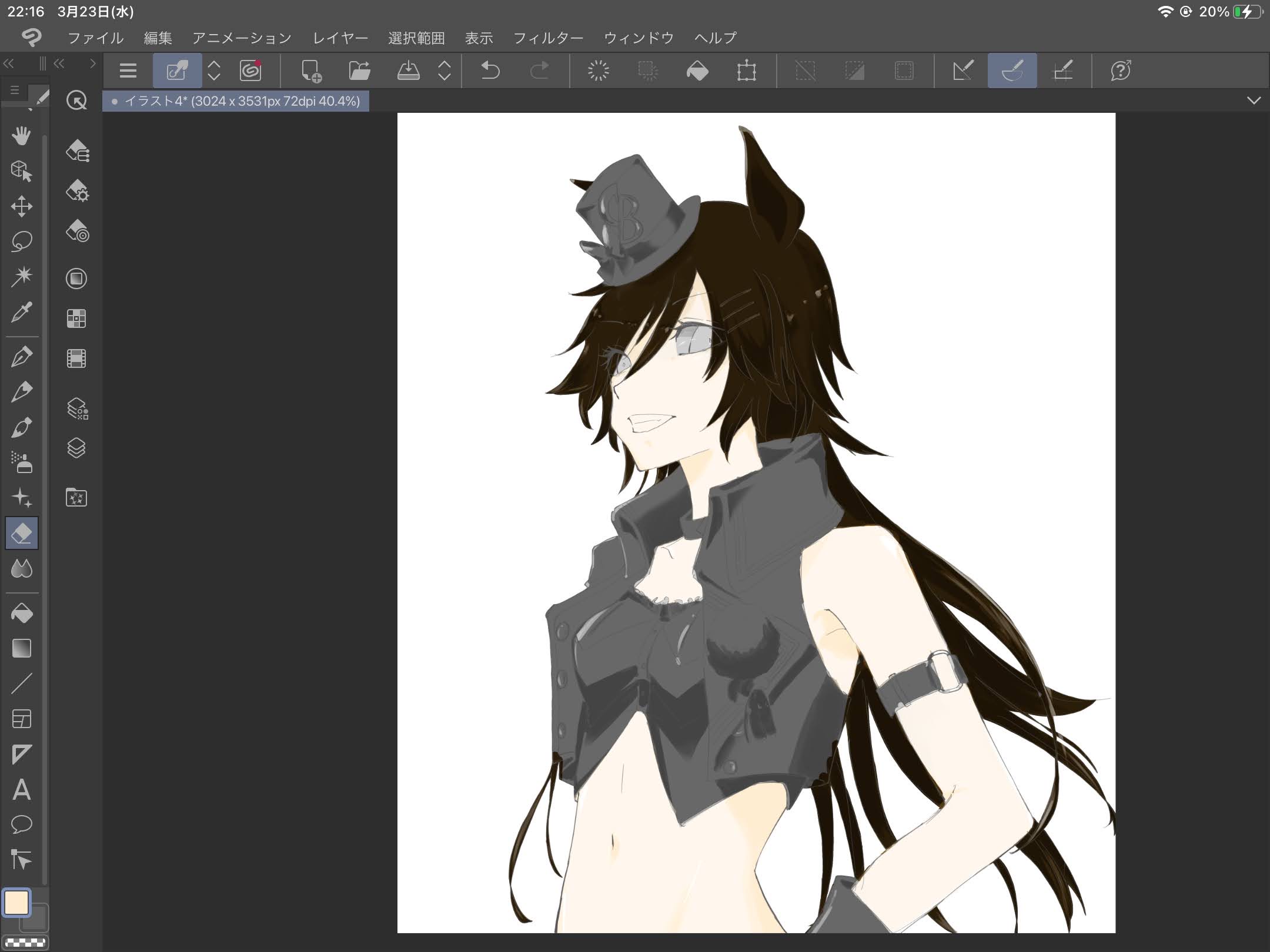Click the Open file folder icon
Image resolution: width=1270 pixels, height=952 pixels.
359,71
